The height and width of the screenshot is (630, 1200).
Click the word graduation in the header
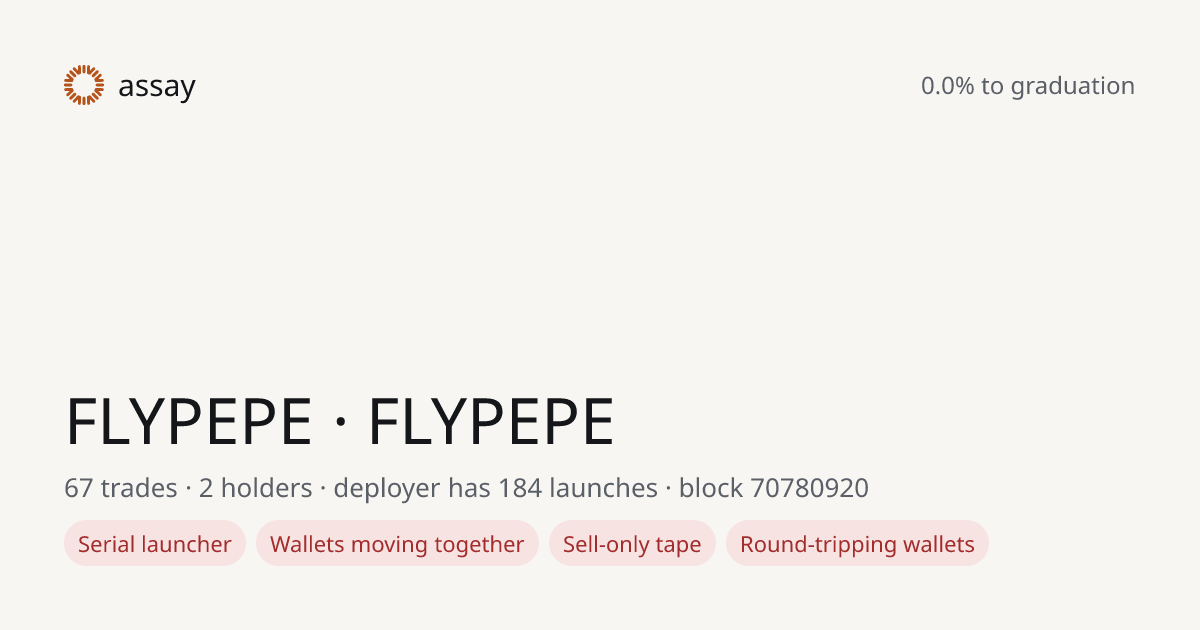[x=1072, y=87]
